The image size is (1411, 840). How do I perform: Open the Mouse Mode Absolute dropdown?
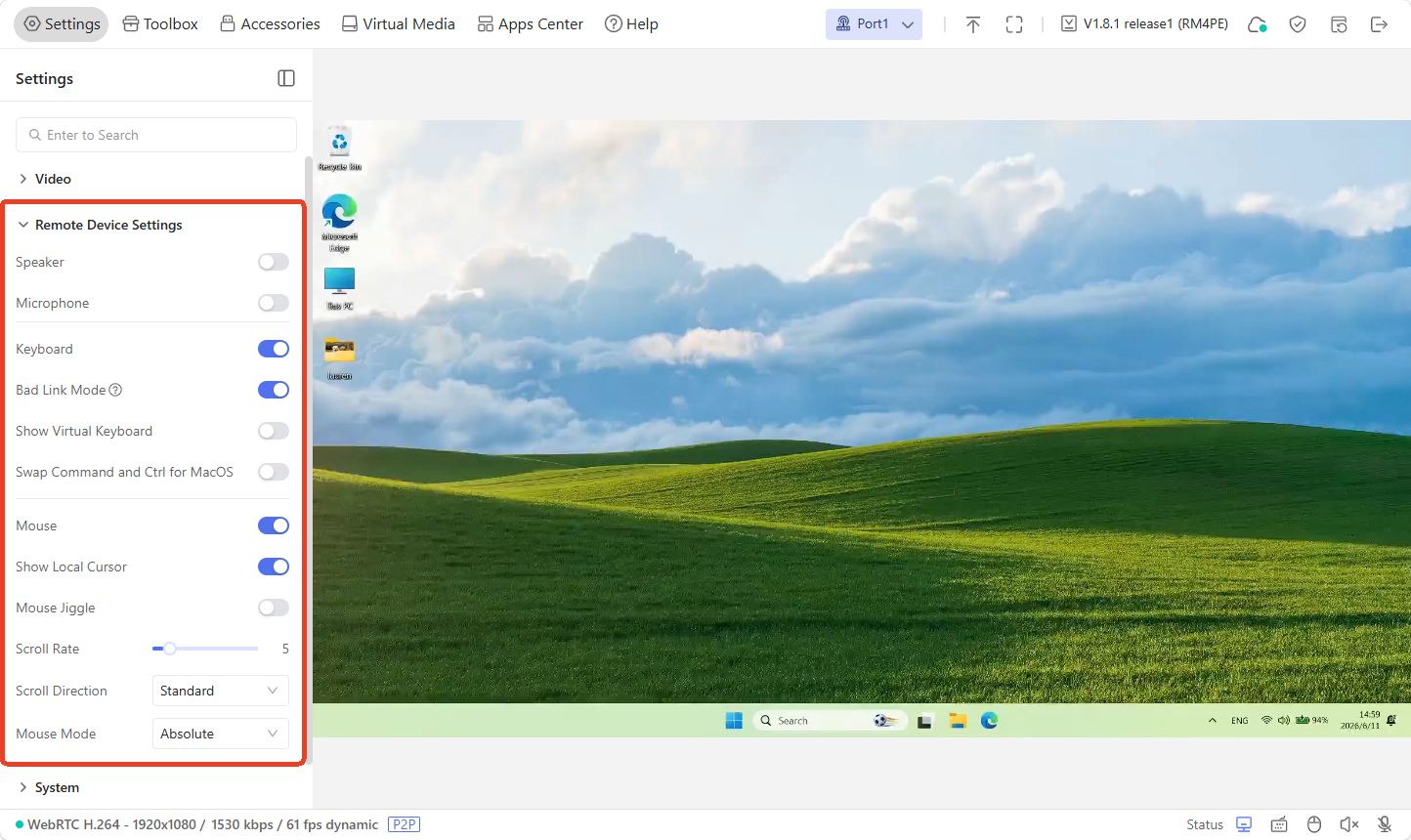tap(221, 734)
